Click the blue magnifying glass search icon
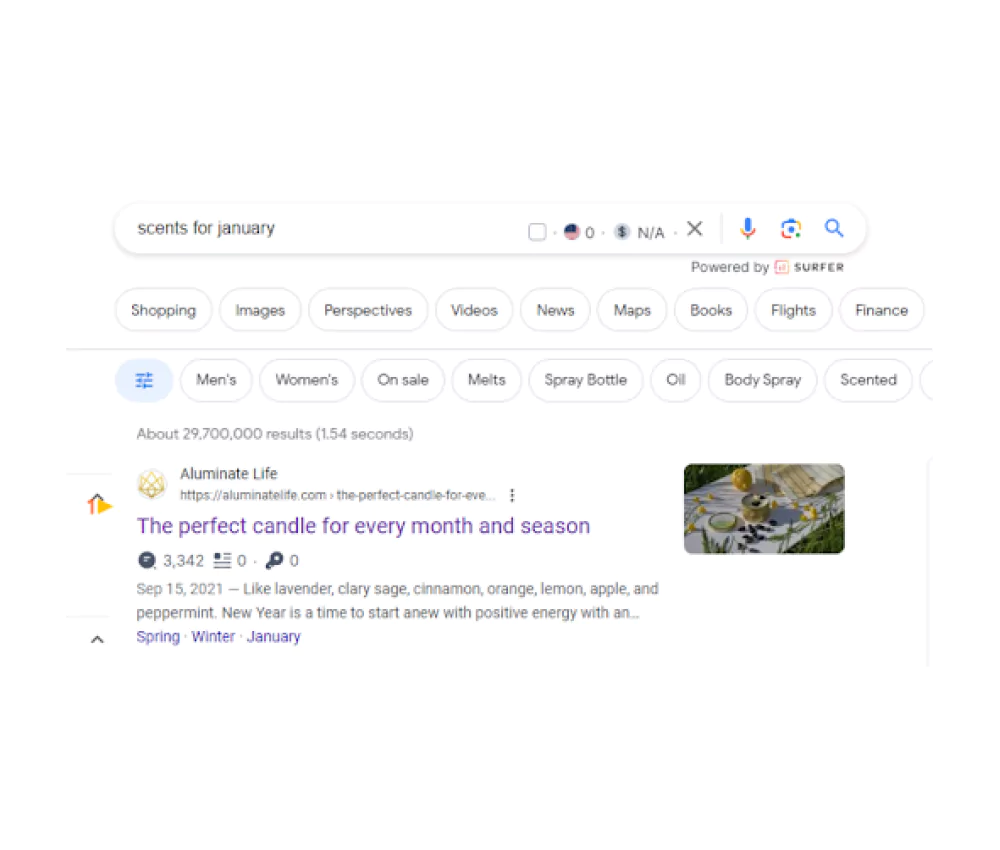 (x=834, y=228)
